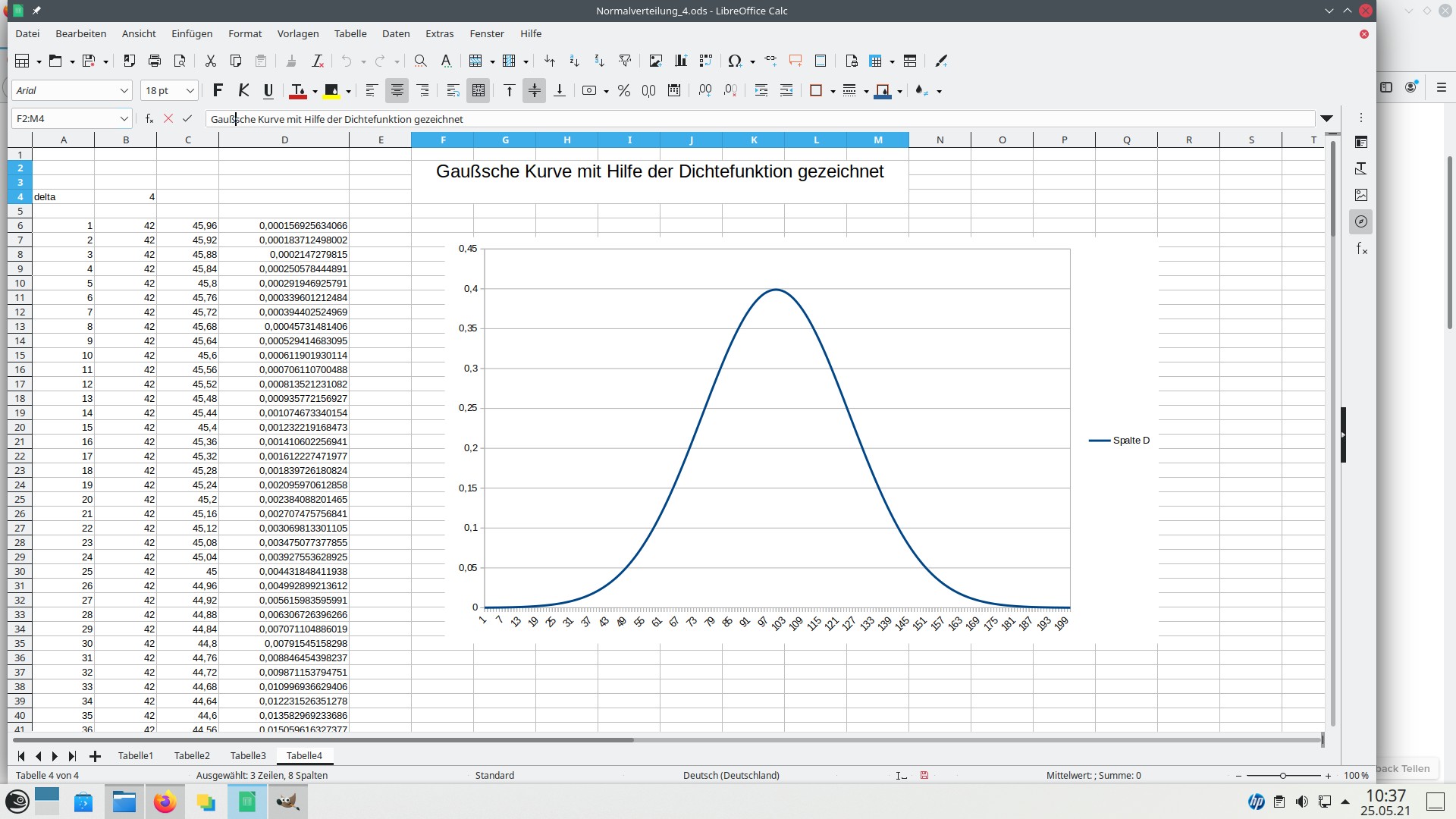1456x819 pixels.
Task: Open the Arial font name dropdown
Action: click(124, 90)
